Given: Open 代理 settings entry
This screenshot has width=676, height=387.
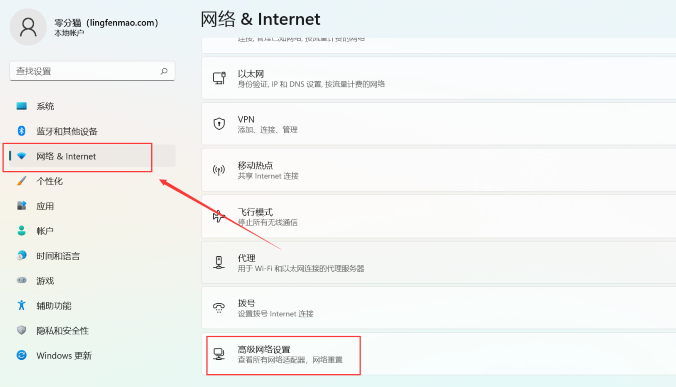Looking at the screenshot, I should (439, 262).
